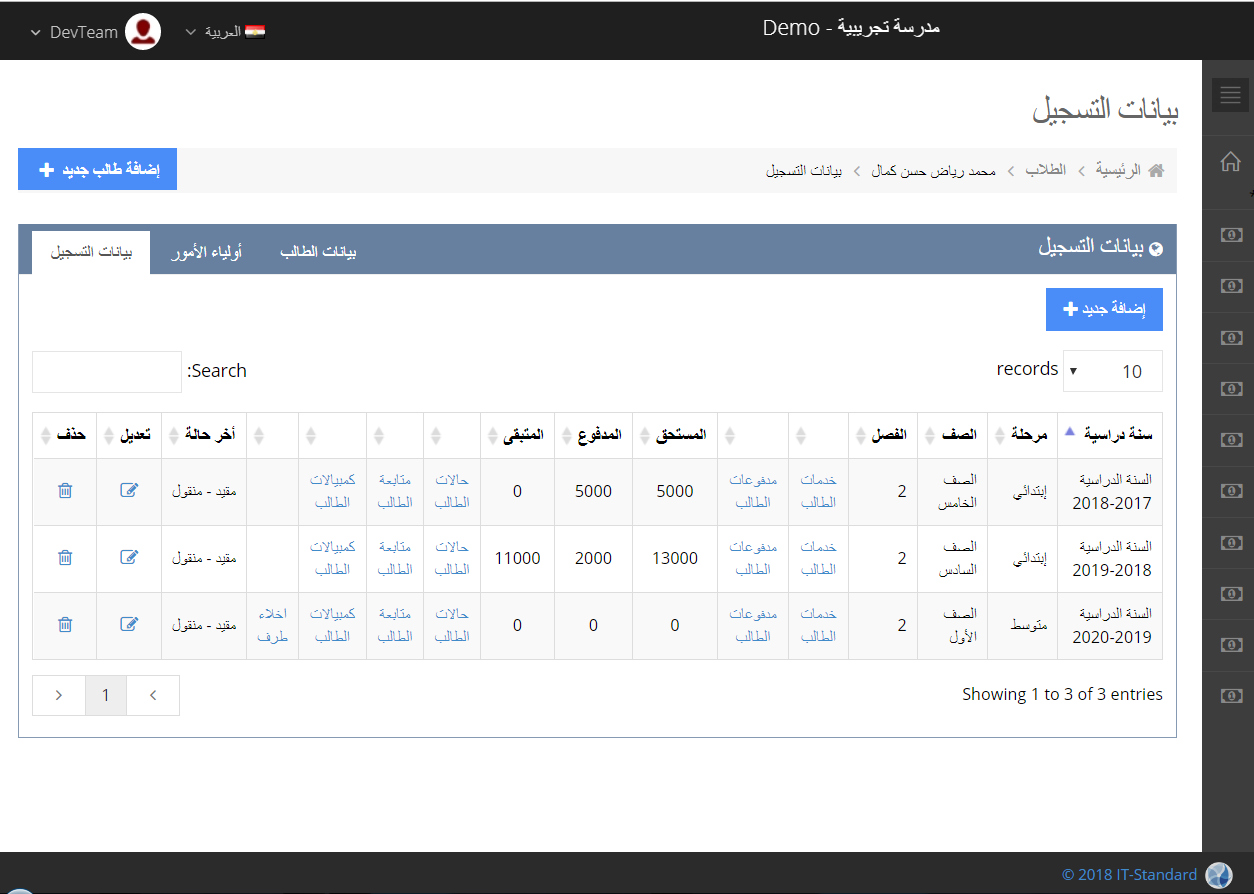The width and height of the screenshot is (1254, 894).
Task: Click the hamburger menu icon in sidebar
Action: pos(1230,95)
